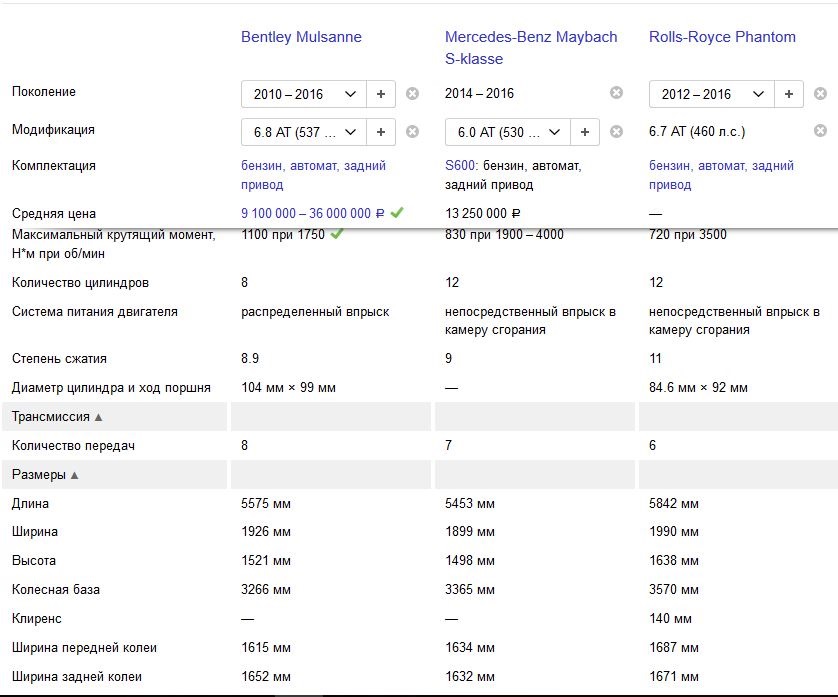Open Maybach 6.0 AT modification dropdown
This screenshot has width=838, height=697.
click(508, 132)
